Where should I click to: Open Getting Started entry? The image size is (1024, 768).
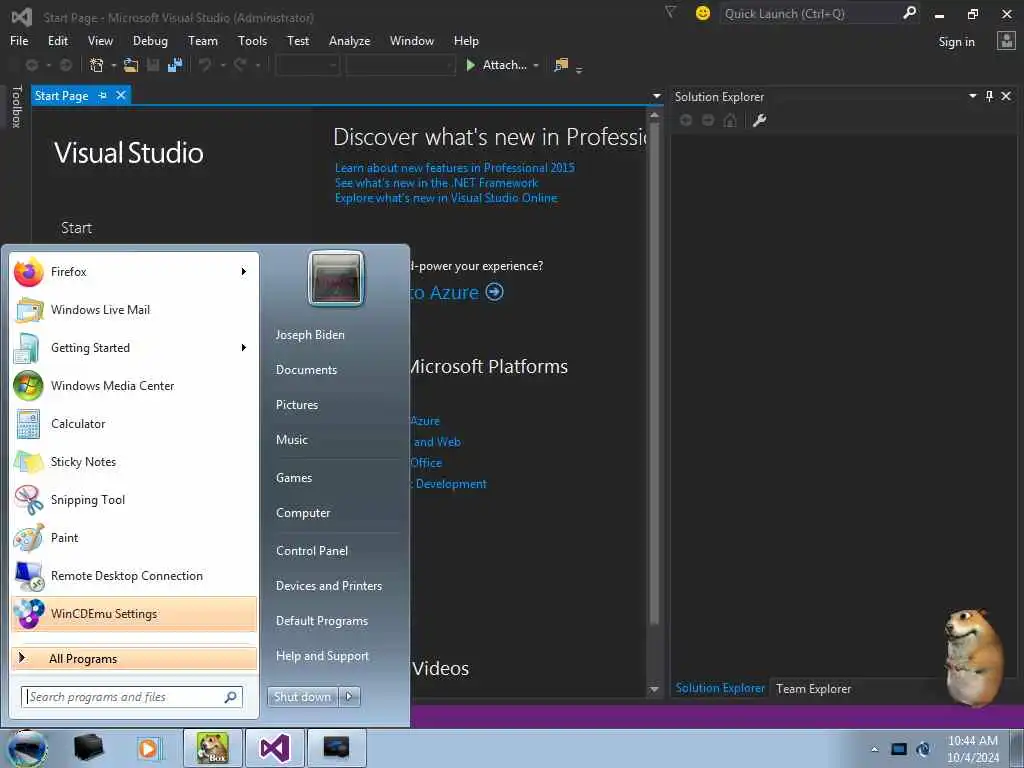[x=135, y=347]
